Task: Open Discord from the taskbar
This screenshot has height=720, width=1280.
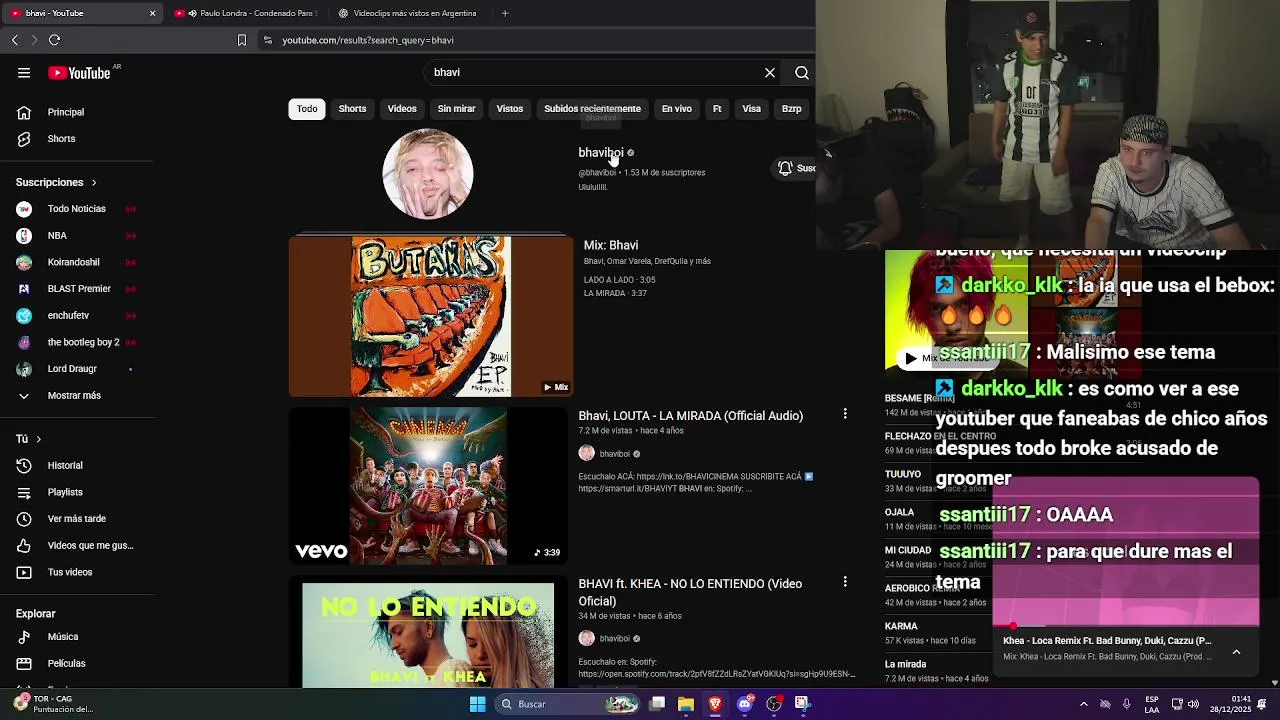Action: (x=744, y=704)
